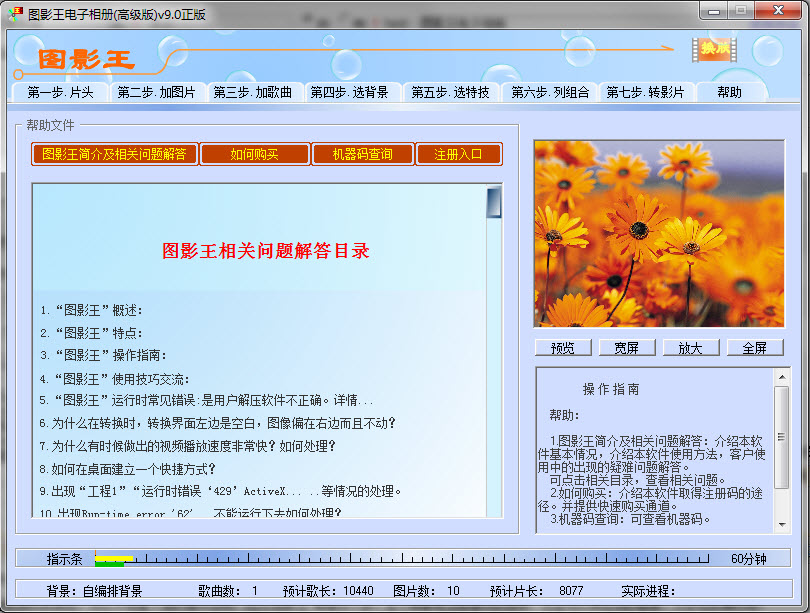This screenshot has width=810, height=613.
Task: Click the 全屏 fullscreen button
Action: click(x=755, y=348)
